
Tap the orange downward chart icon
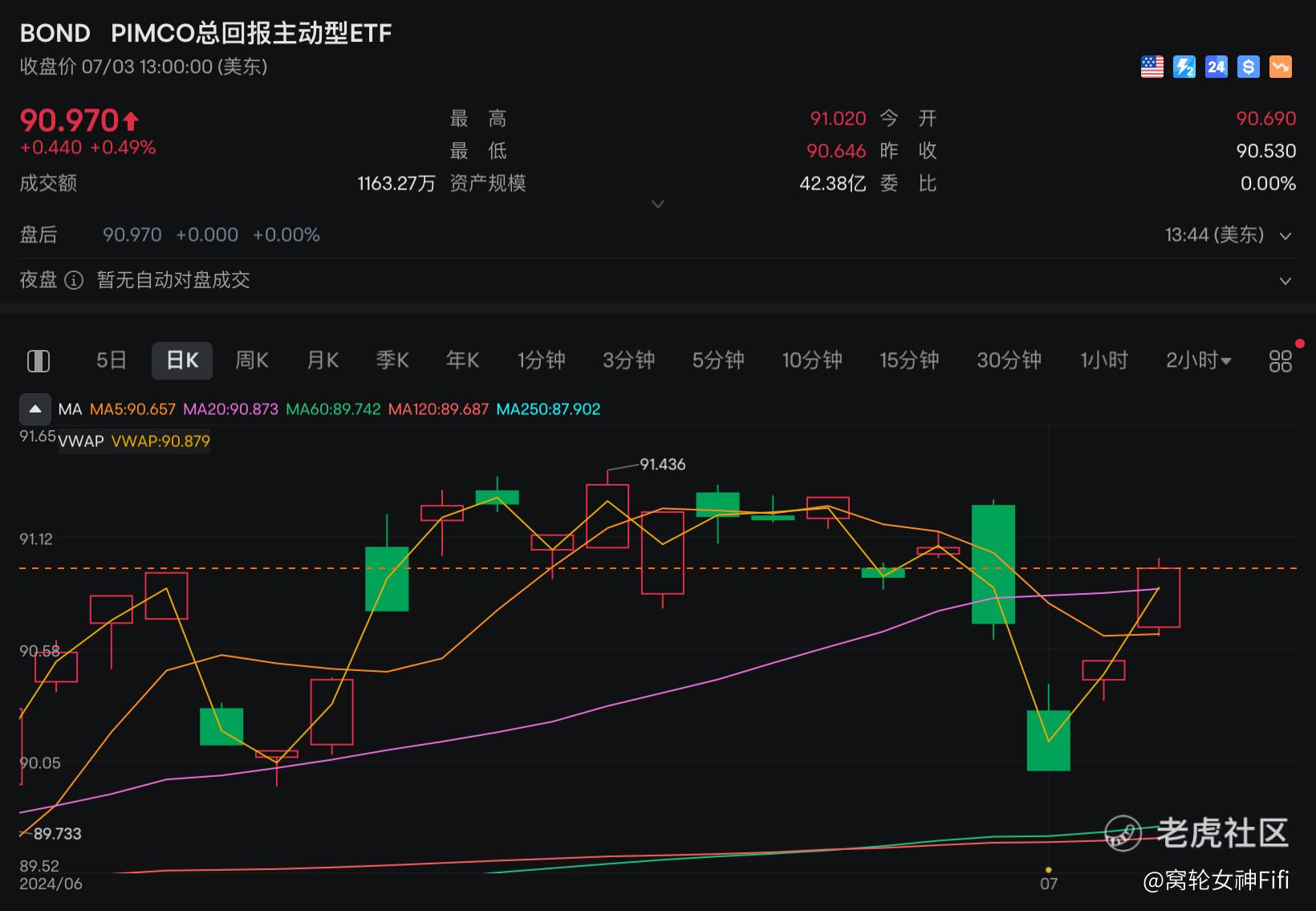1281,67
